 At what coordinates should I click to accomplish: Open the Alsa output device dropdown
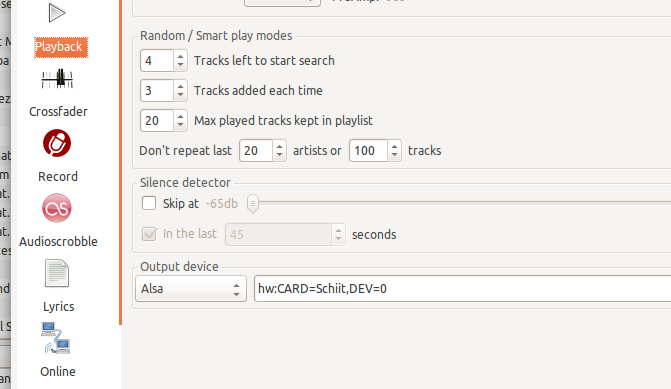[191, 288]
